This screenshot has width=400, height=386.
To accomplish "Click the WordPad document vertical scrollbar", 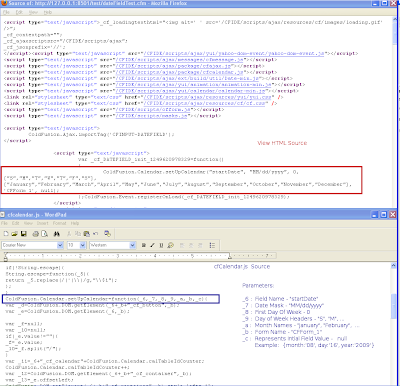I will click(x=394, y=325).
